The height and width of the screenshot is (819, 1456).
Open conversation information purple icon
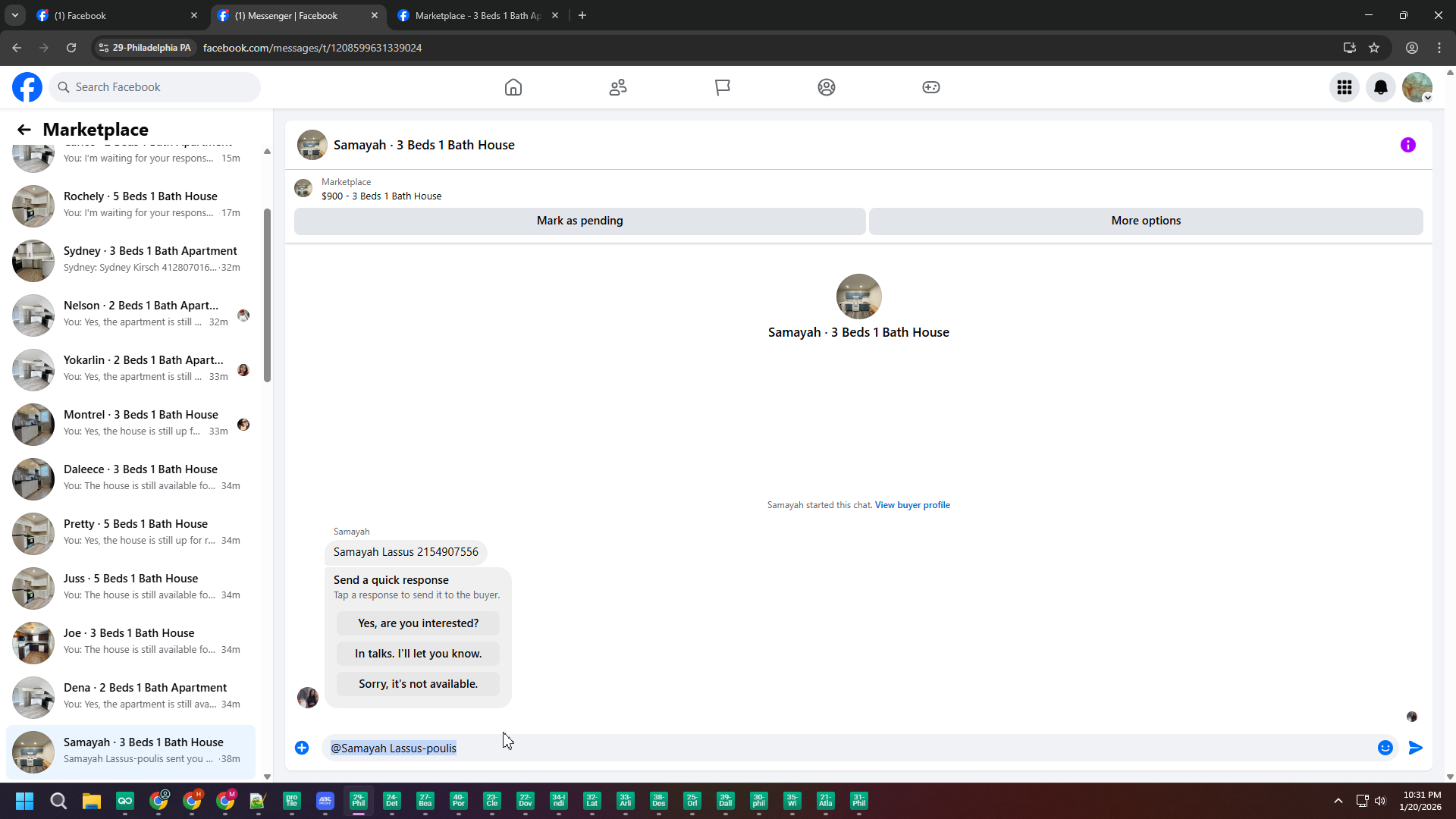[1408, 145]
